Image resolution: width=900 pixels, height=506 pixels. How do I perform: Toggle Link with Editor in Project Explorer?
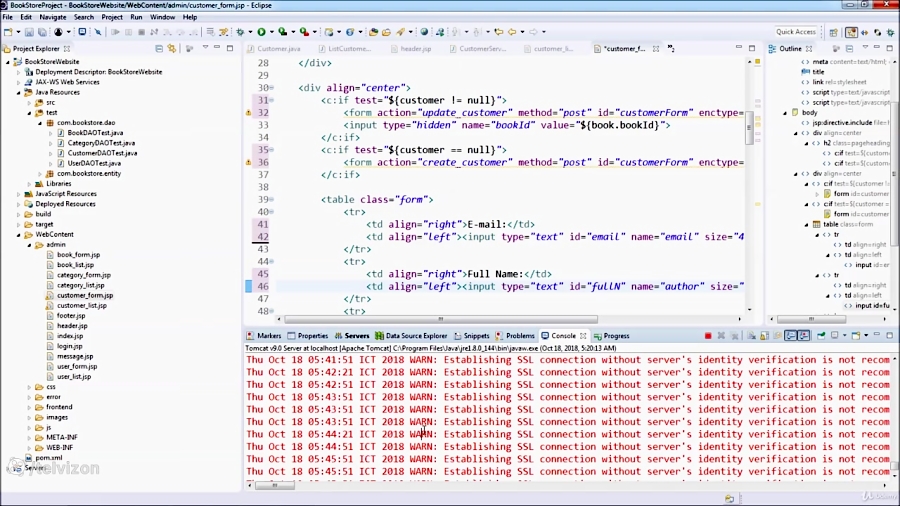click(x=172, y=49)
